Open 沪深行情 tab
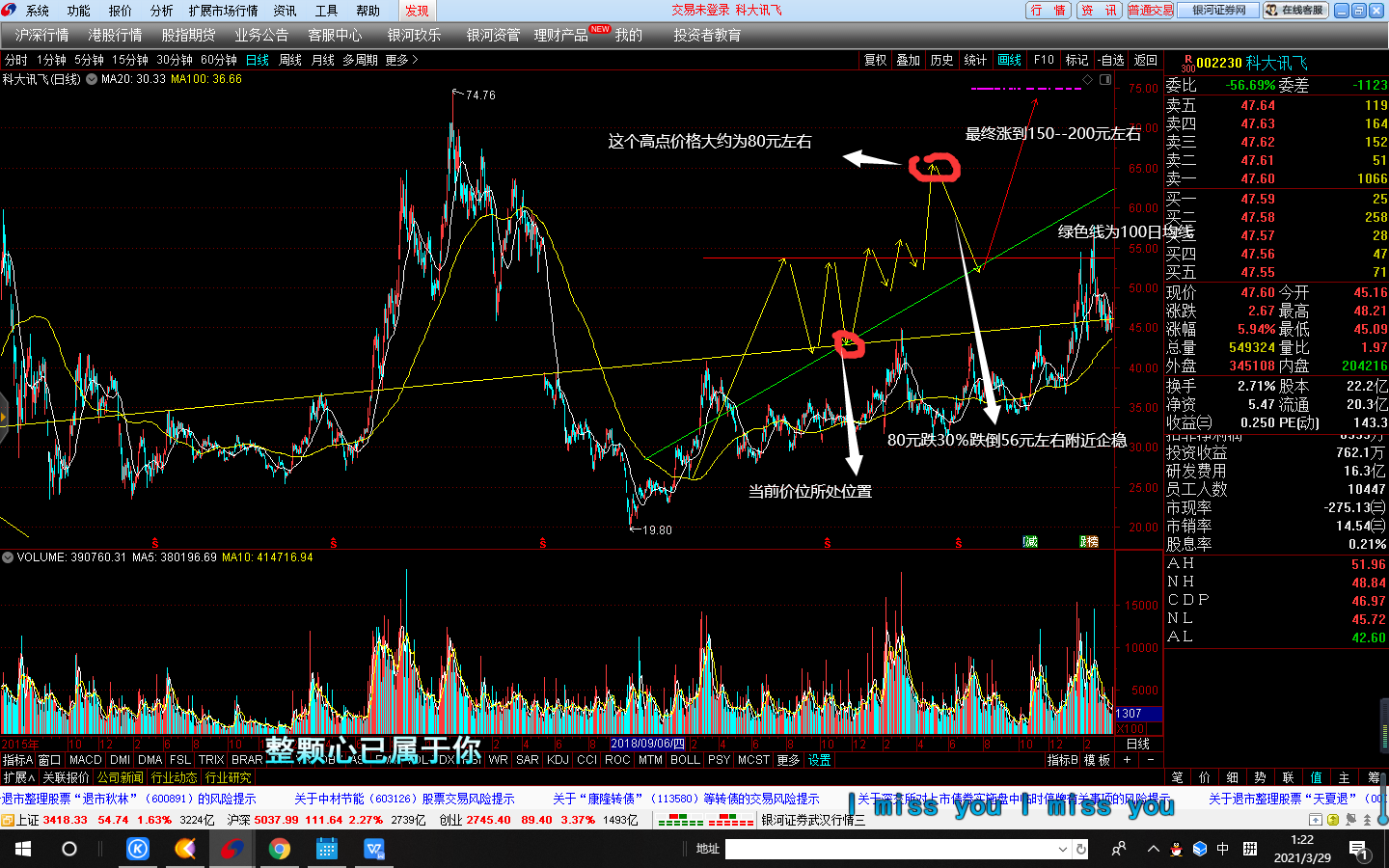The width and height of the screenshot is (1389, 868). [x=41, y=35]
